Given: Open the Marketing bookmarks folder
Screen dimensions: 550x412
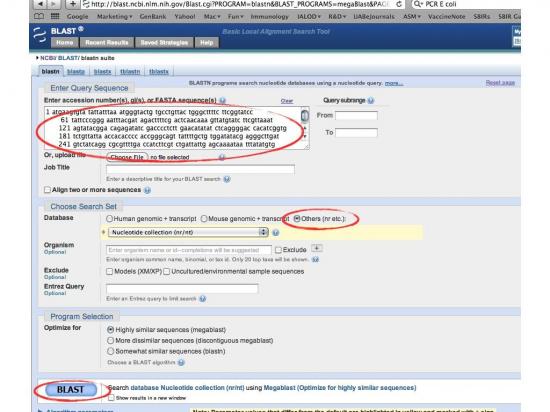Looking at the screenshot, I should [114, 16].
